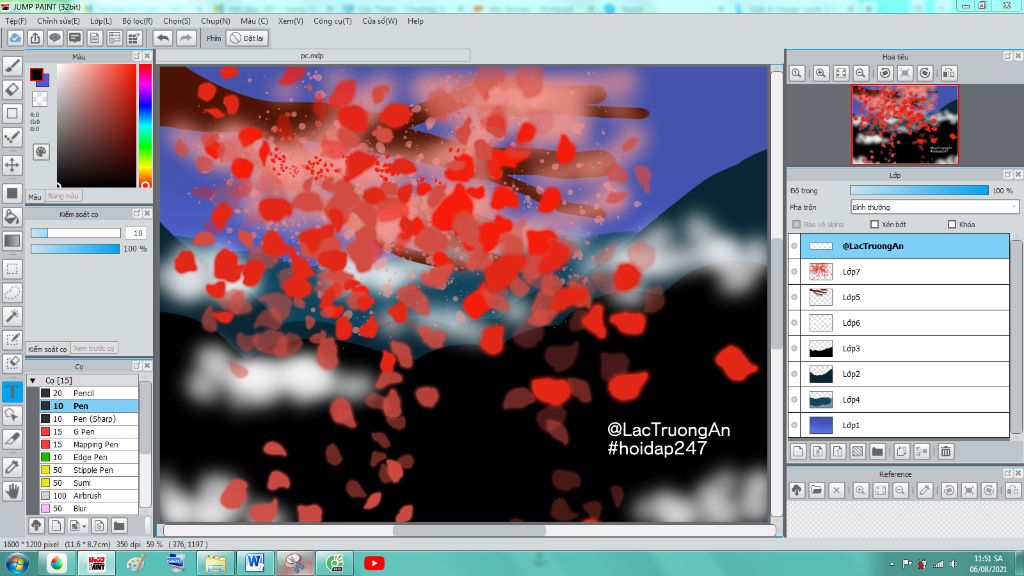The image size is (1024, 576).
Task: Select the Text tool
Action: [x=12, y=392]
